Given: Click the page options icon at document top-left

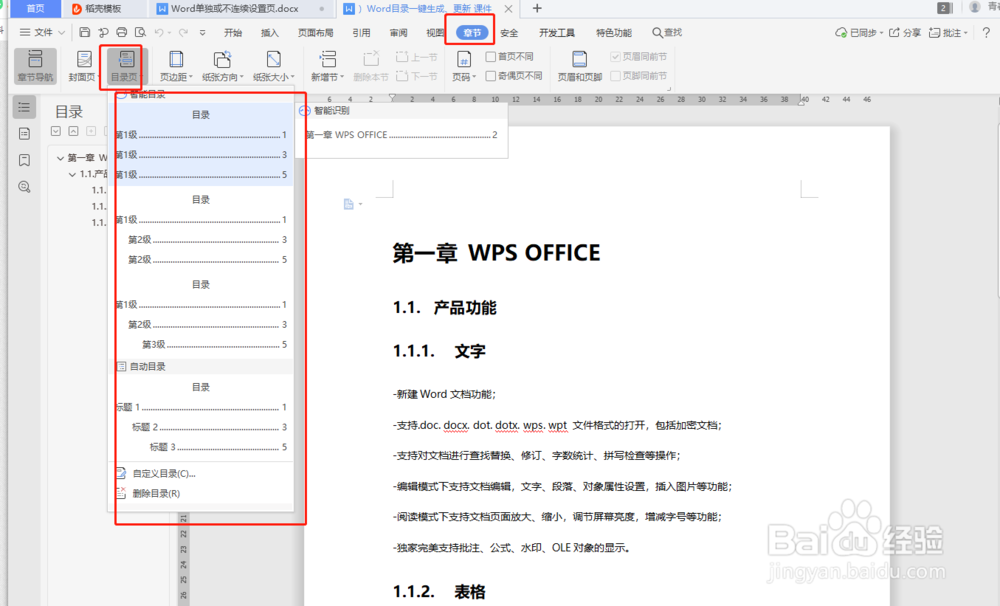Looking at the screenshot, I should (x=349, y=204).
